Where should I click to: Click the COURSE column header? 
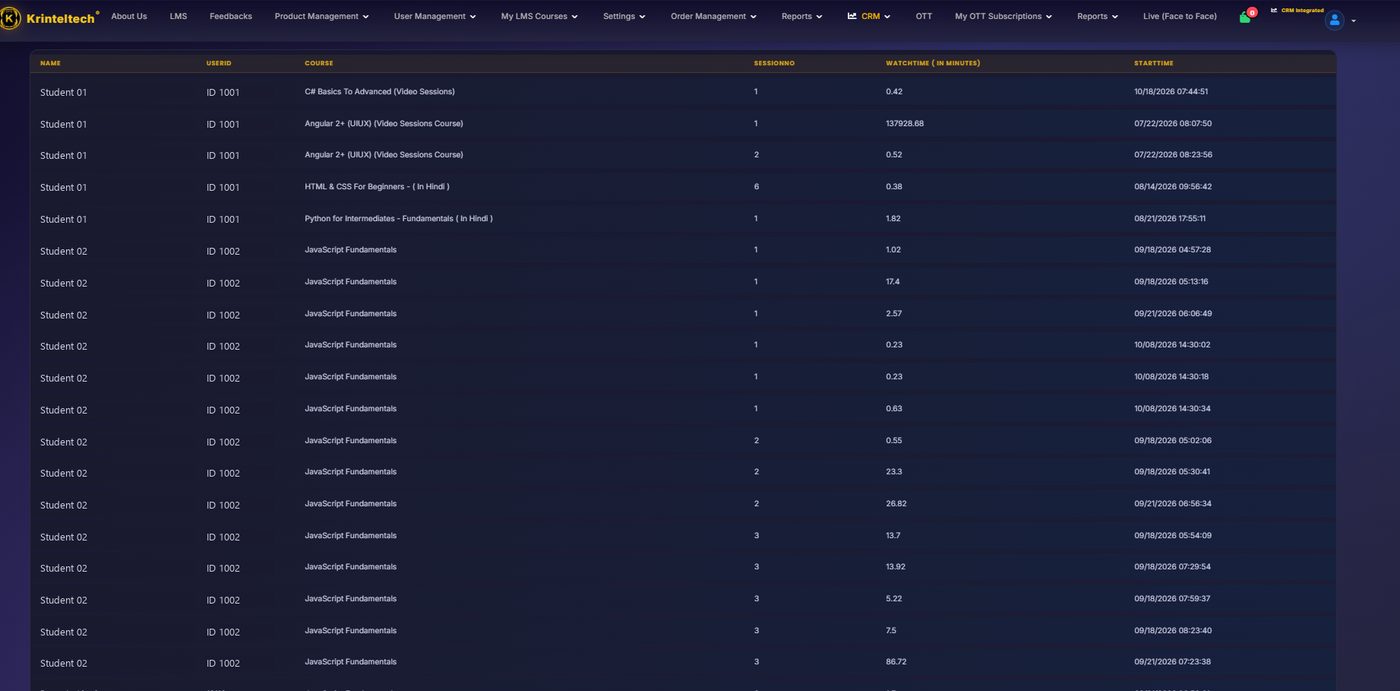click(x=319, y=63)
